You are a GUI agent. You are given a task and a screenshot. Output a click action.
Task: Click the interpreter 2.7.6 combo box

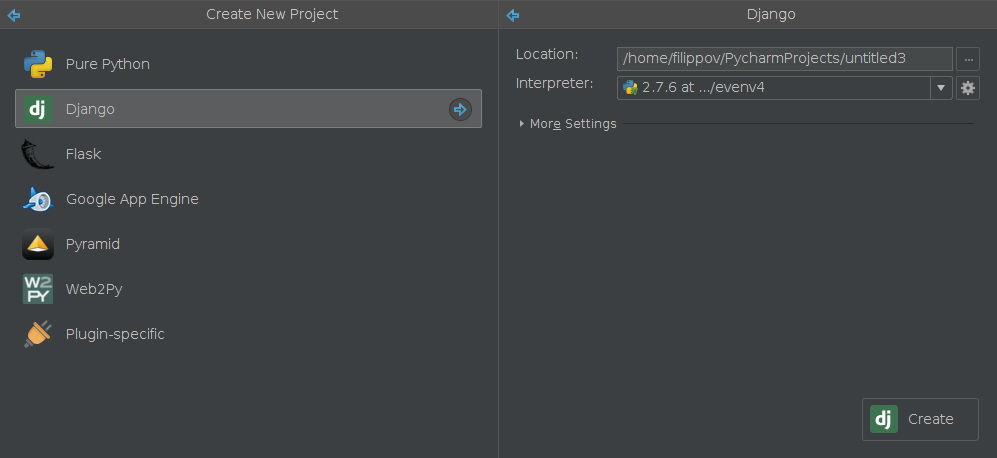785,88
